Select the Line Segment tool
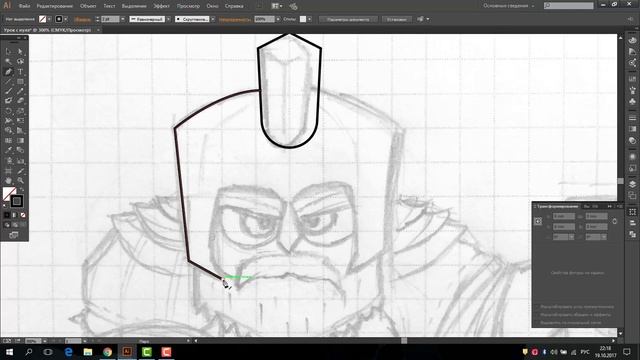The height and width of the screenshot is (360, 640). point(9,81)
